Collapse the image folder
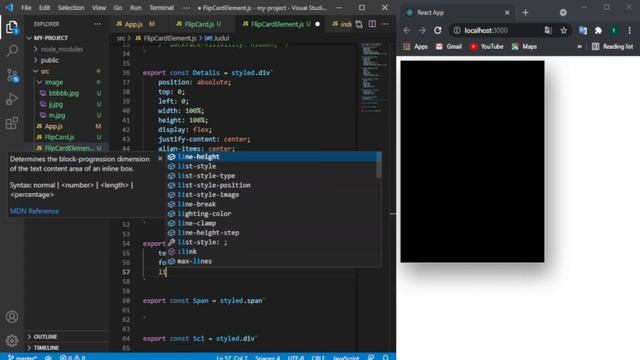This screenshot has height=360, width=640. (53, 82)
